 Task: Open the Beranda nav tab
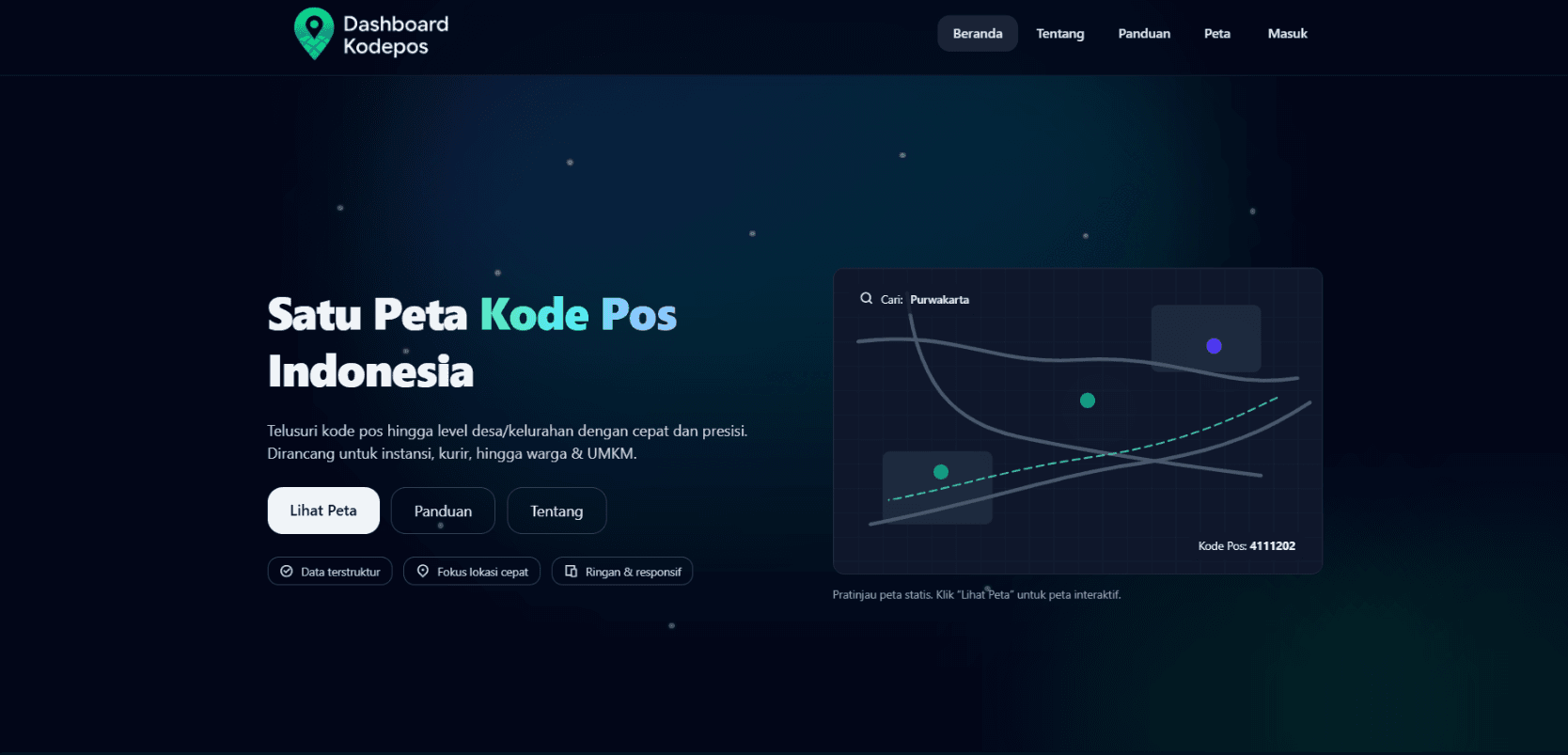tap(978, 34)
